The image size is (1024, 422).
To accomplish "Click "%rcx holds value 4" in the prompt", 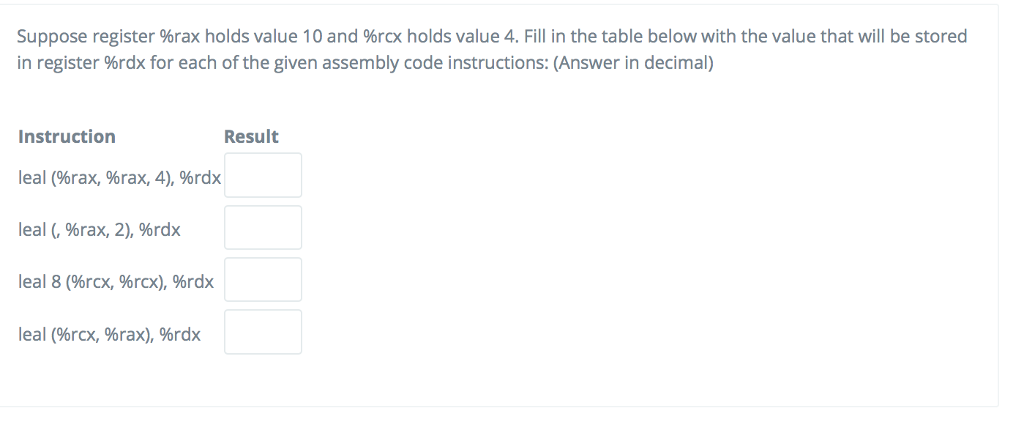I will pyautogui.click(x=439, y=36).
